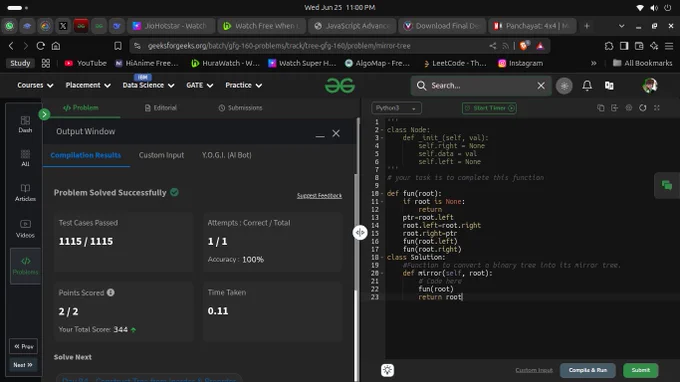Click the Custom Input link below editor
The image size is (680, 382).
click(x=534, y=370)
